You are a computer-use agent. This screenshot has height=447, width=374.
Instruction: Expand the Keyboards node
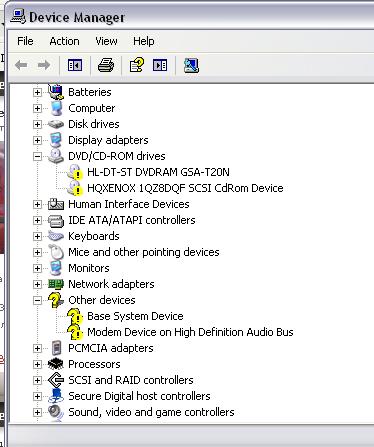[37, 236]
